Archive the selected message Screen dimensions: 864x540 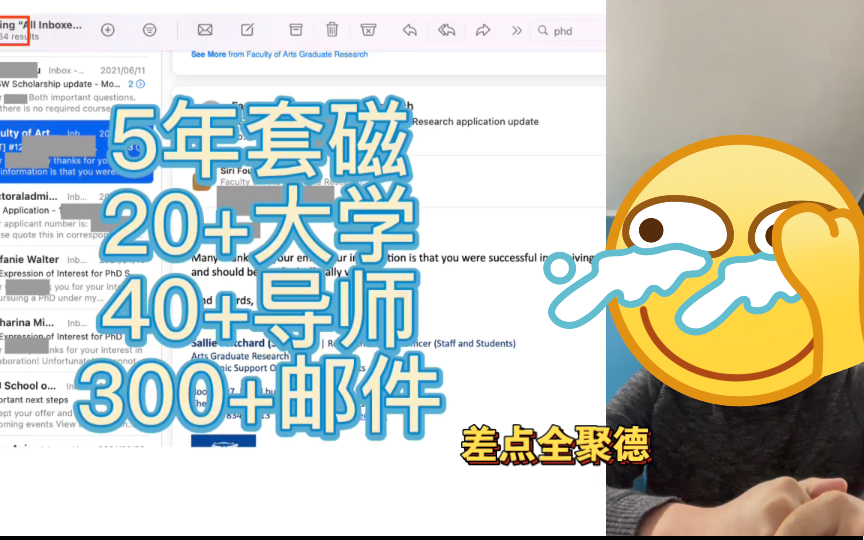295,30
